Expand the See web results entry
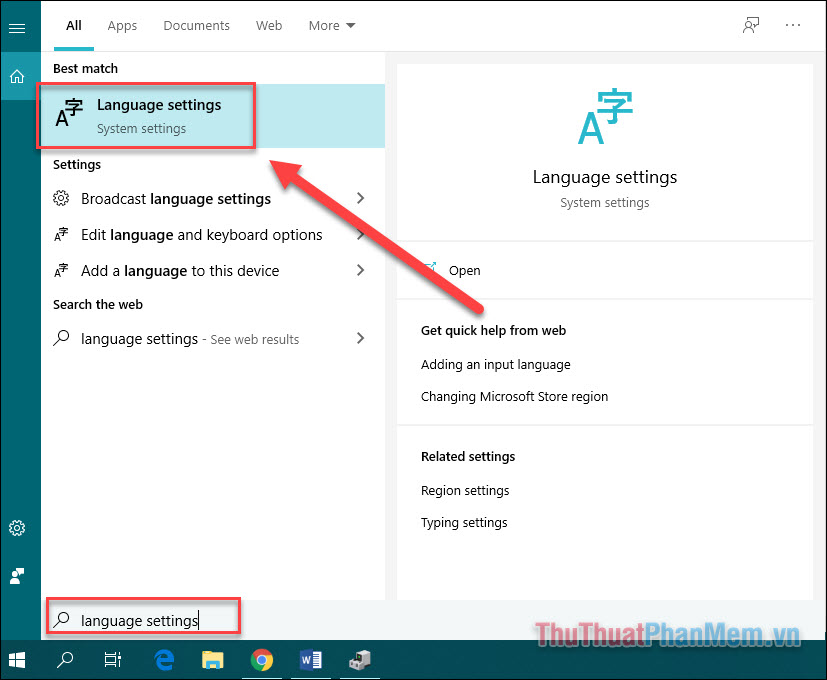Image resolution: width=827 pixels, height=680 pixels. (x=360, y=338)
